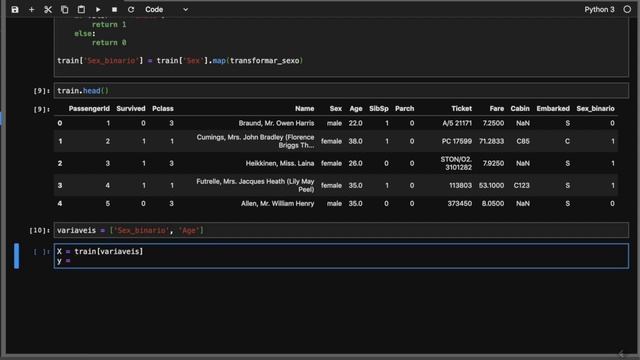Click cabin value C85

point(523,141)
